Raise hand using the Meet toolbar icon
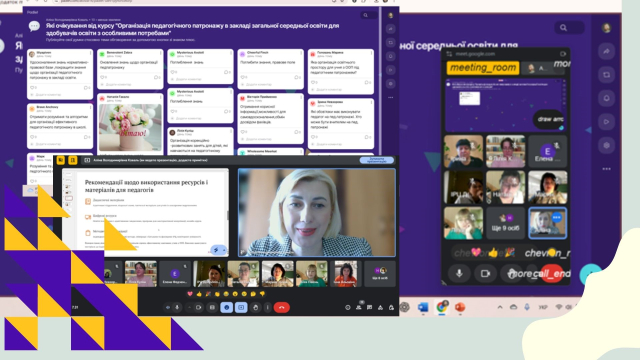This screenshot has width=640, height=360. point(256,307)
